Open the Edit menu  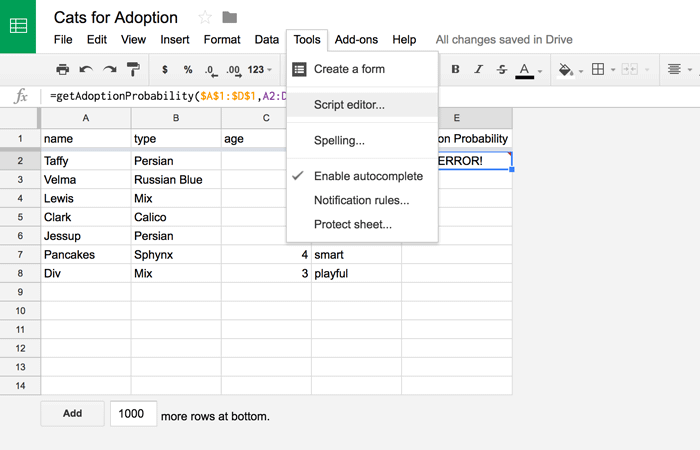(x=96, y=40)
